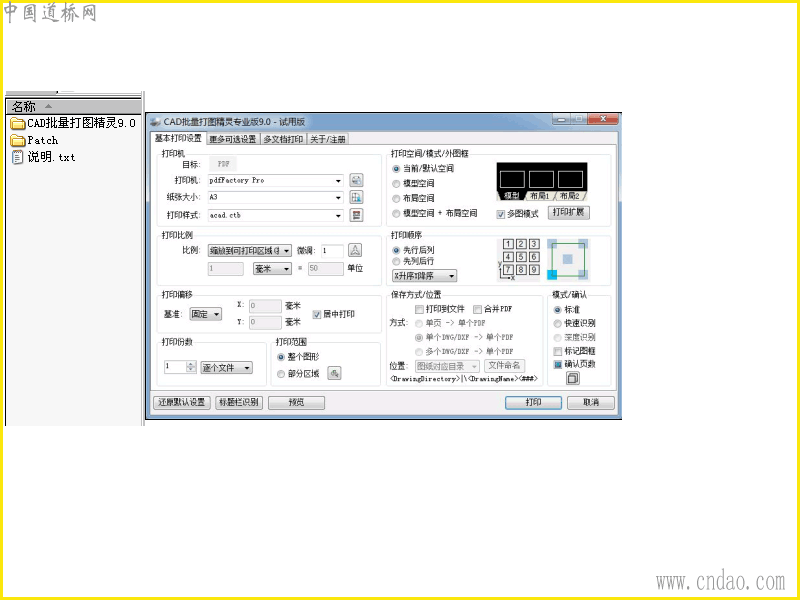Open the 比例 scale dropdown
800x600 pixels.
pyautogui.click(x=249, y=251)
